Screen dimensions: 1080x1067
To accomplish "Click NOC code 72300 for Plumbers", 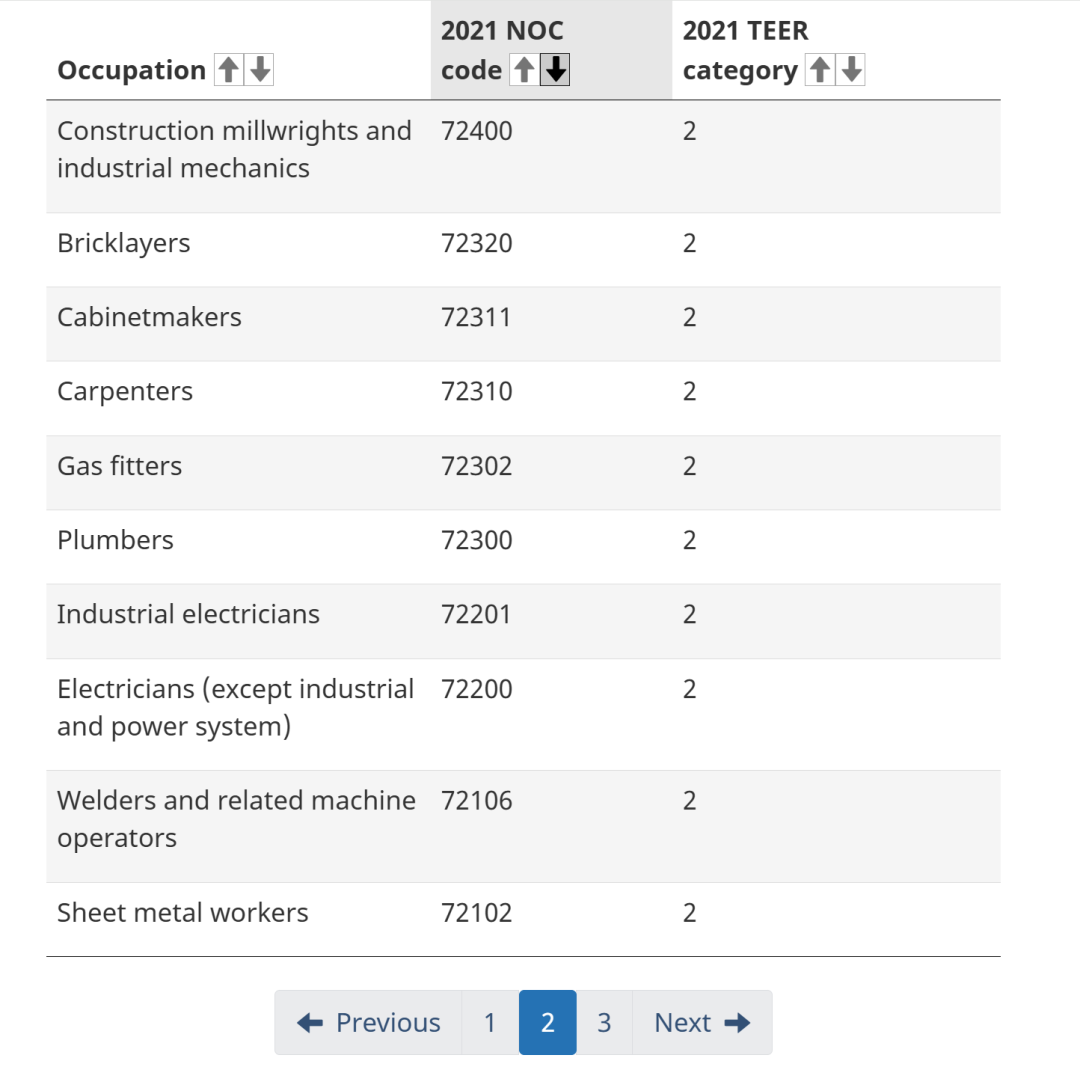I will [x=477, y=540].
